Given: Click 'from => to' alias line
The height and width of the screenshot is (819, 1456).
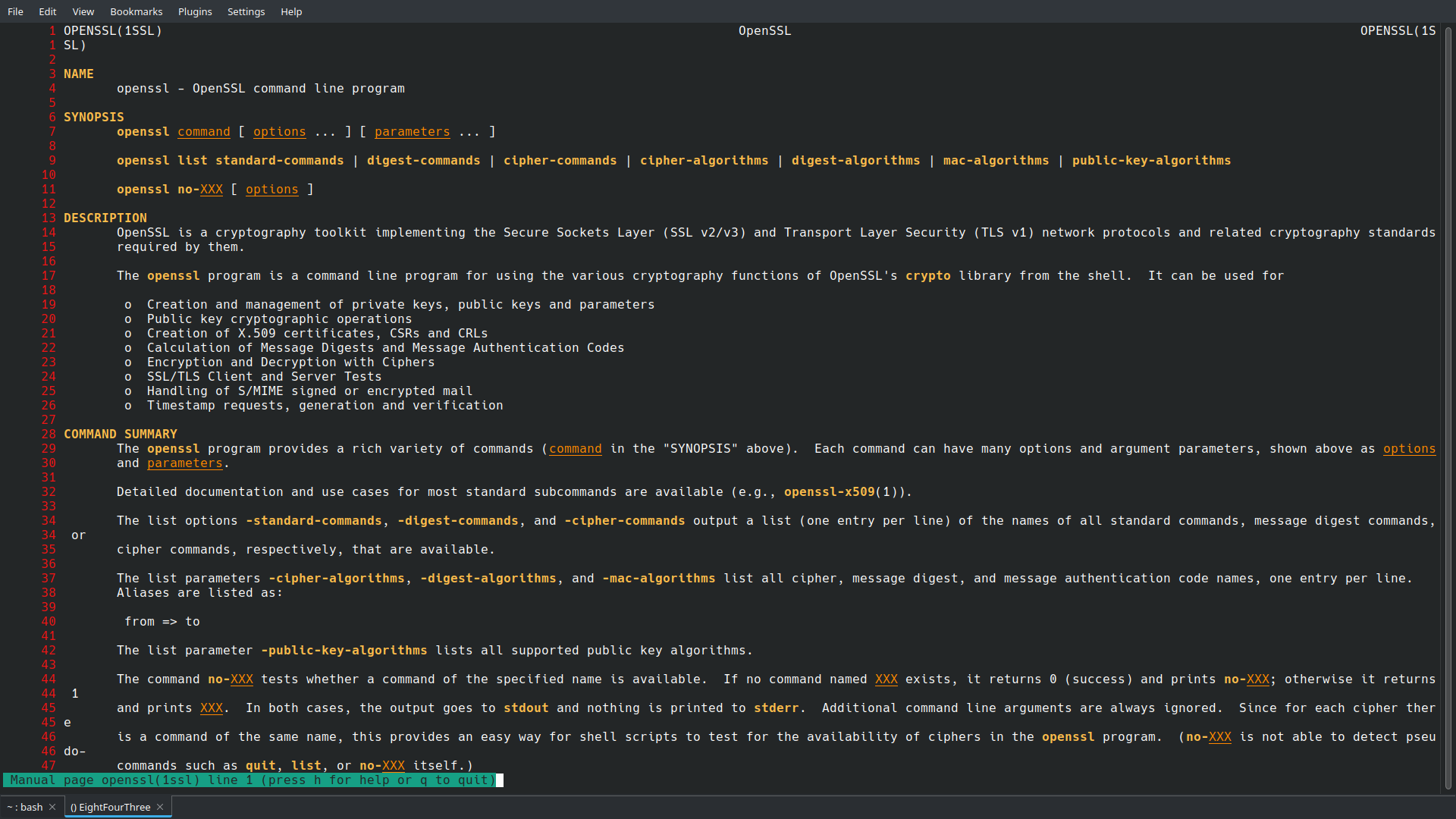Looking at the screenshot, I should tap(162, 622).
